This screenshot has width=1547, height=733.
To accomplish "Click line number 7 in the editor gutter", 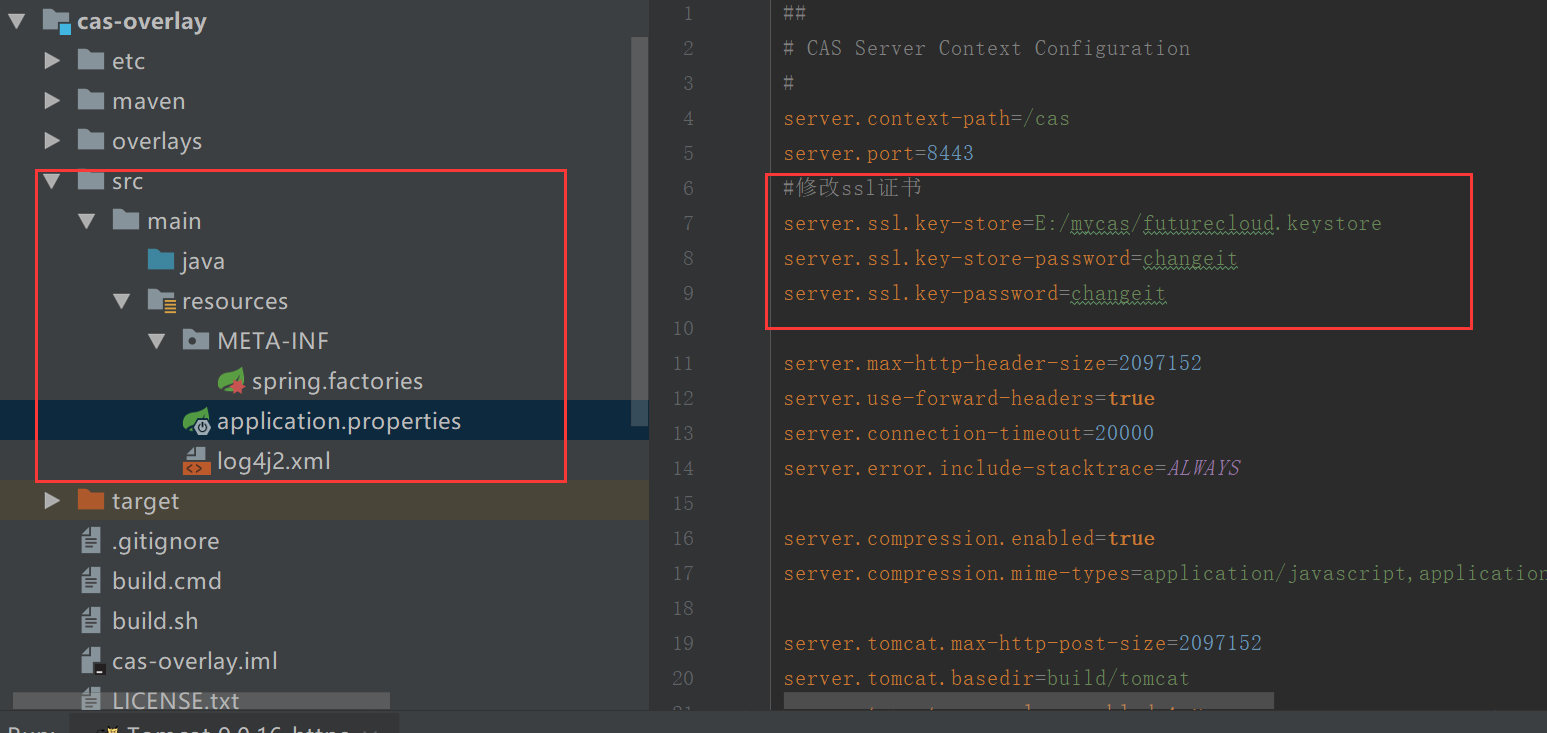I will click(x=688, y=222).
